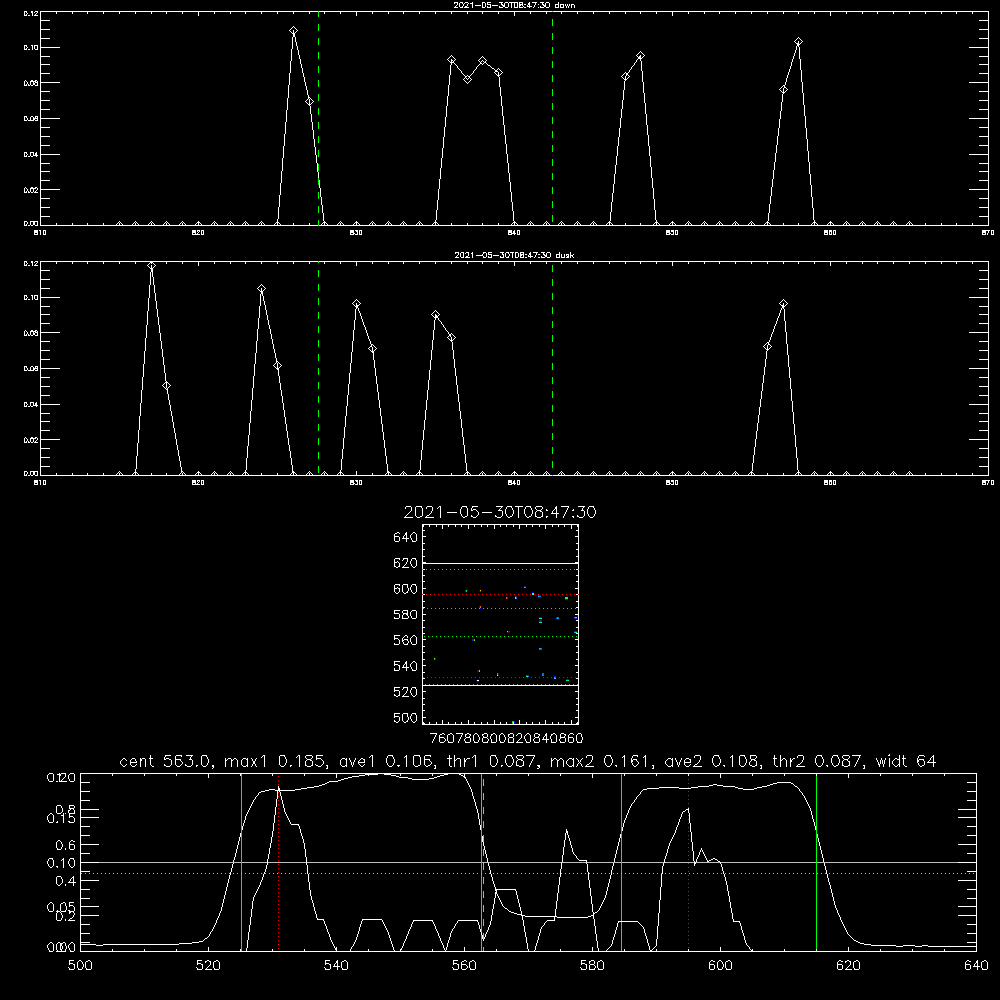Click x-axis label "540" in bottom plot
Image resolution: width=1000 pixels, height=1000 pixels.
[x=336, y=966]
